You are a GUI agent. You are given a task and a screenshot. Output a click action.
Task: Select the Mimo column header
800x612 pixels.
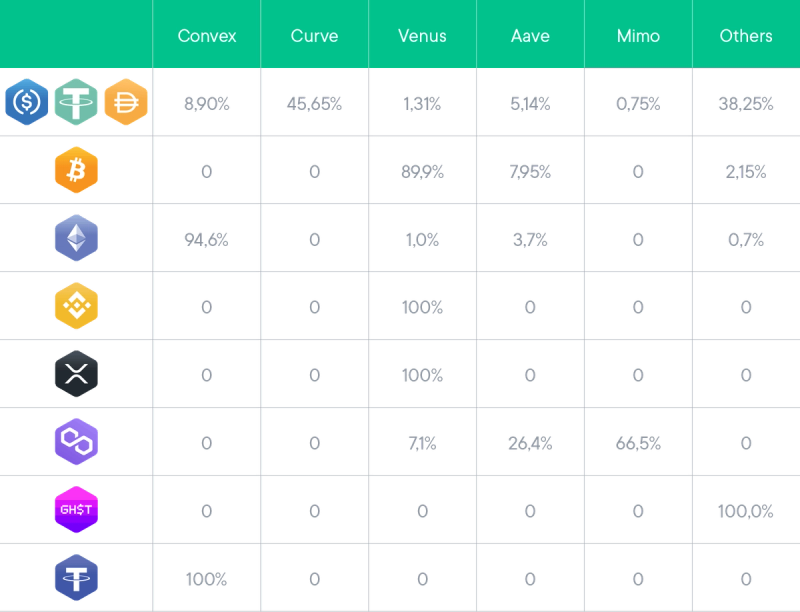tap(638, 36)
